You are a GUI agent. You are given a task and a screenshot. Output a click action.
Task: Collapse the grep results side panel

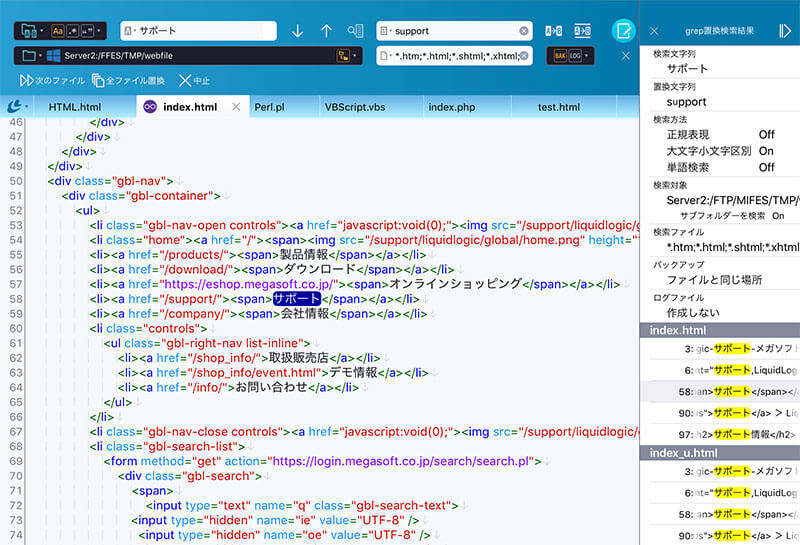point(784,31)
